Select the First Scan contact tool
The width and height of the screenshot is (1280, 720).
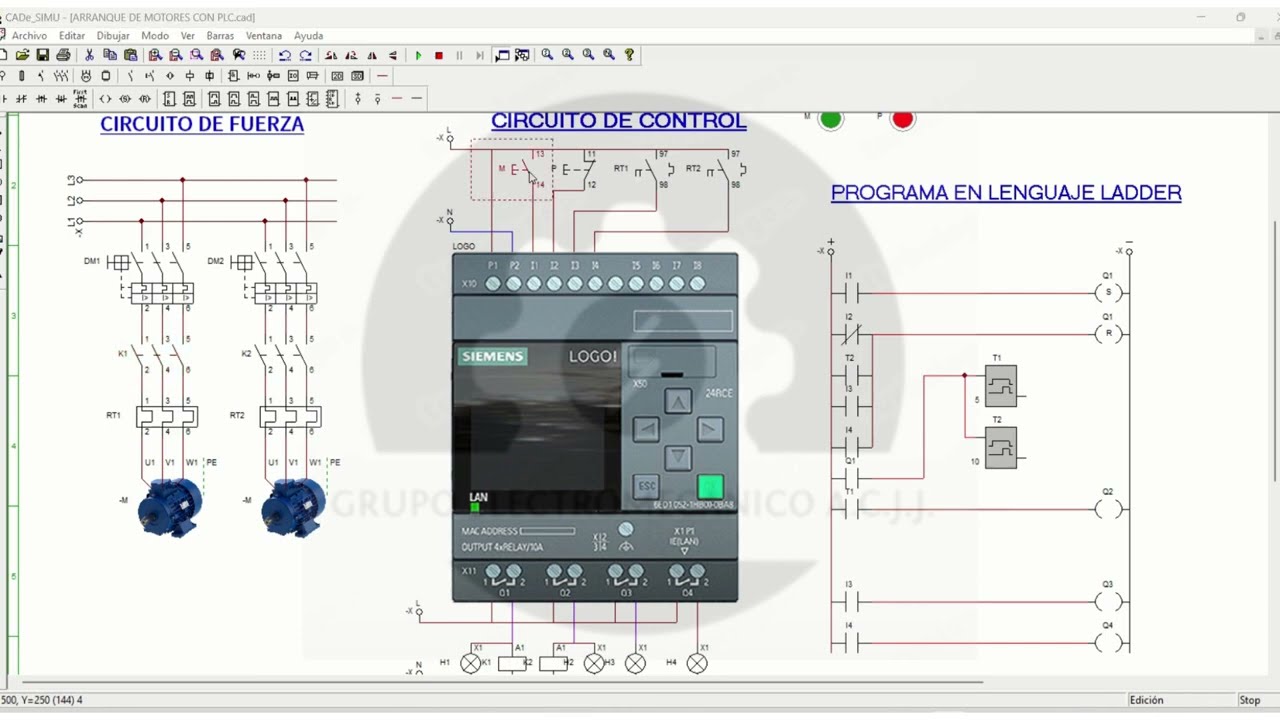click(x=80, y=98)
